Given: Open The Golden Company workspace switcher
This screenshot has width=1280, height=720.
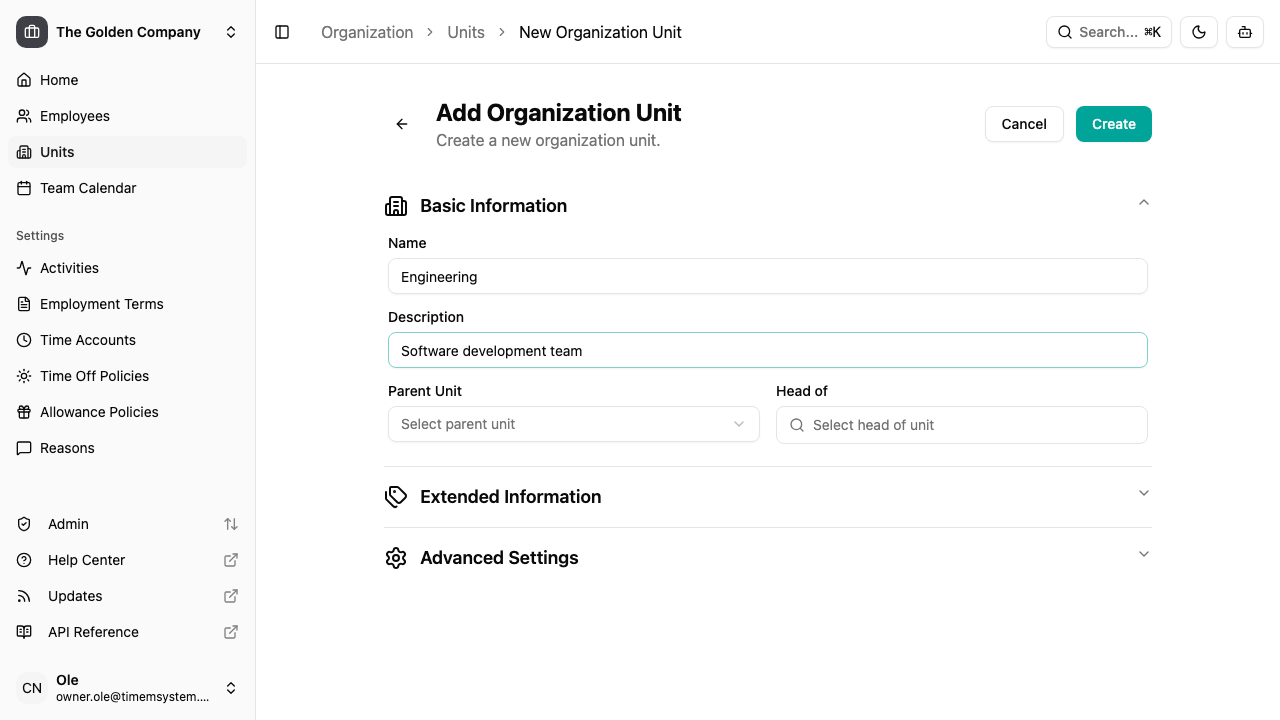Looking at the screenshot, I should [128, 32].
